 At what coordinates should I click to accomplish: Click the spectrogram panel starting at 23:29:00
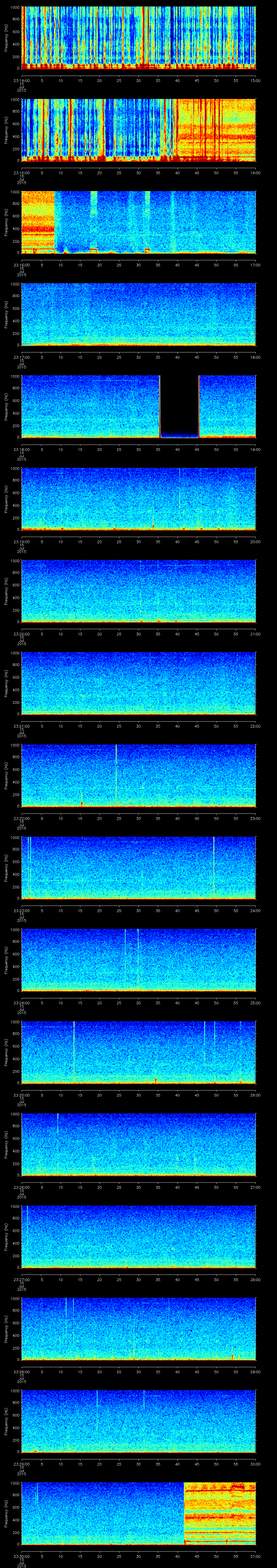139,1421
